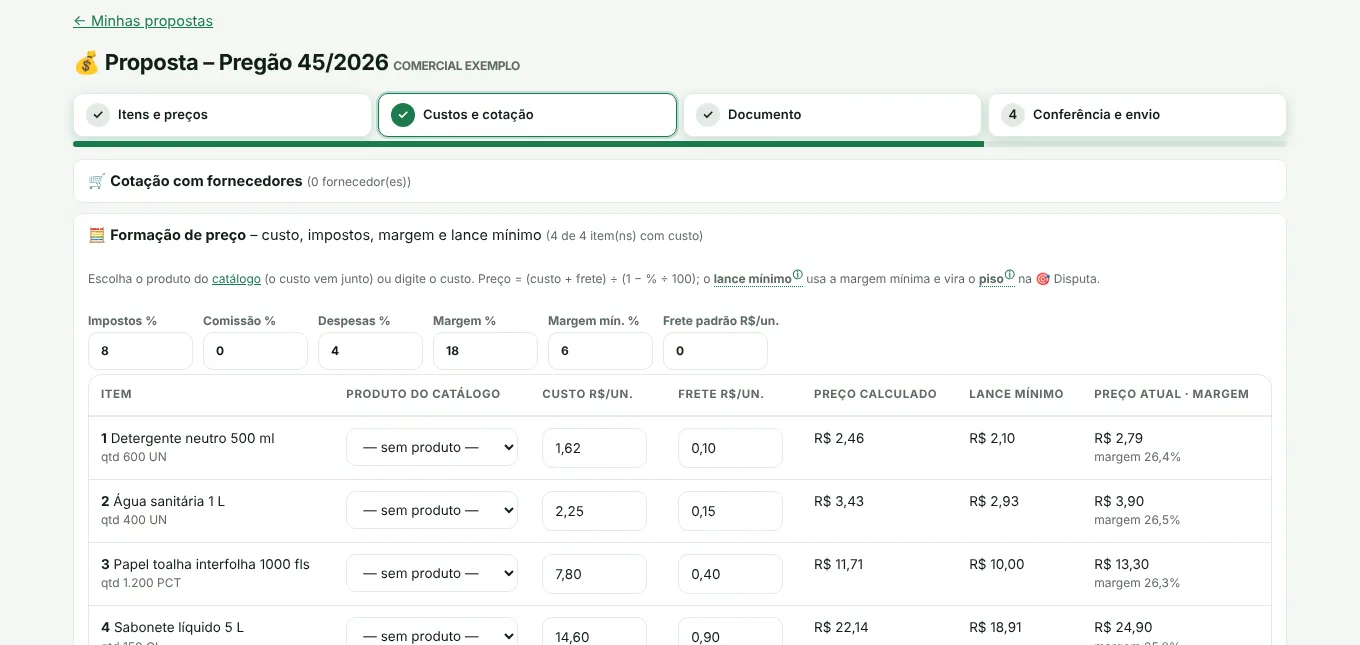
Task: Click PREÇO CALCULADO column header
Action: pyautogui.click(x=875, y=394)
